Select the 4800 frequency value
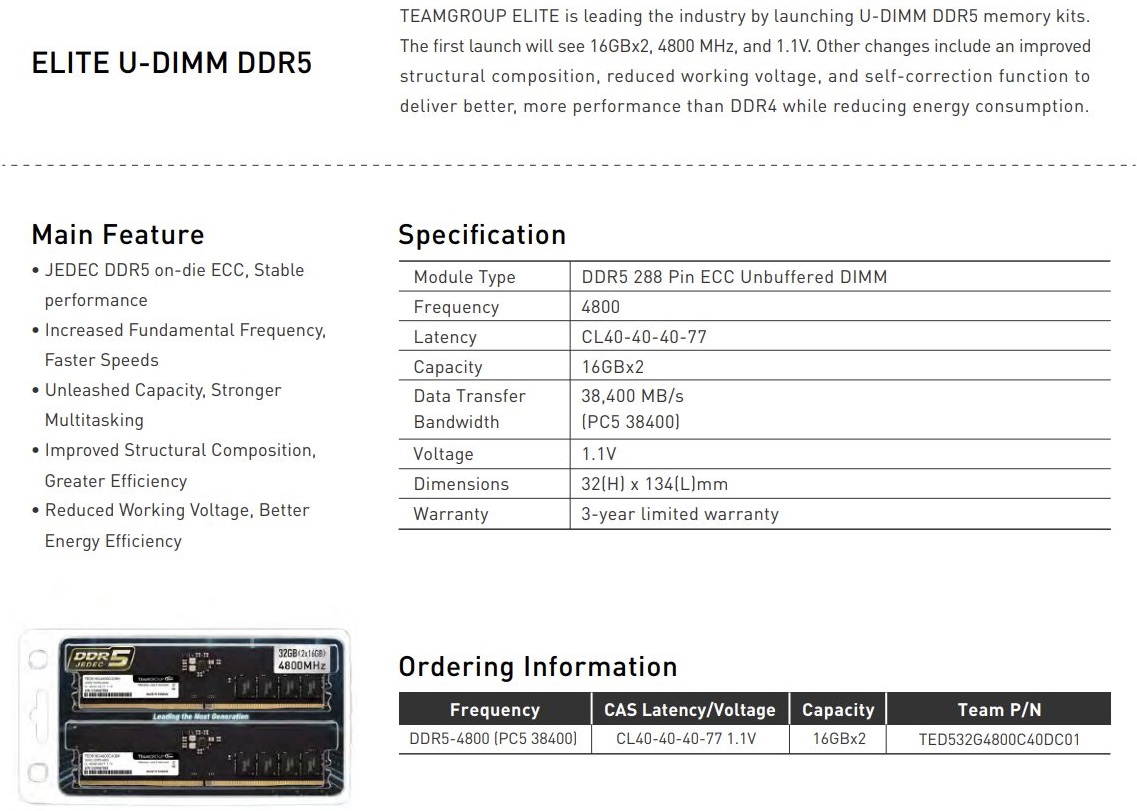This screenshot has height=811, width=1137. point(600,307)
